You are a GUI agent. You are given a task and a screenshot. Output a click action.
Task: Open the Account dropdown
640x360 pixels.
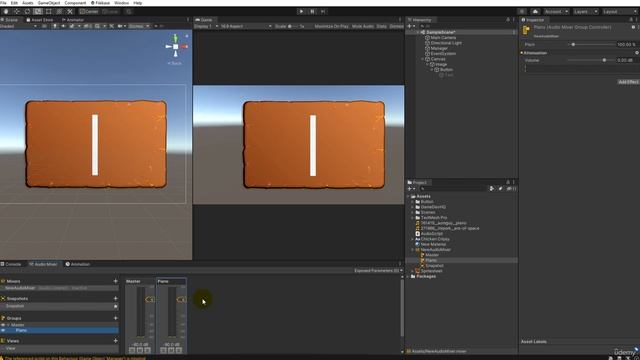click(556, 11)
